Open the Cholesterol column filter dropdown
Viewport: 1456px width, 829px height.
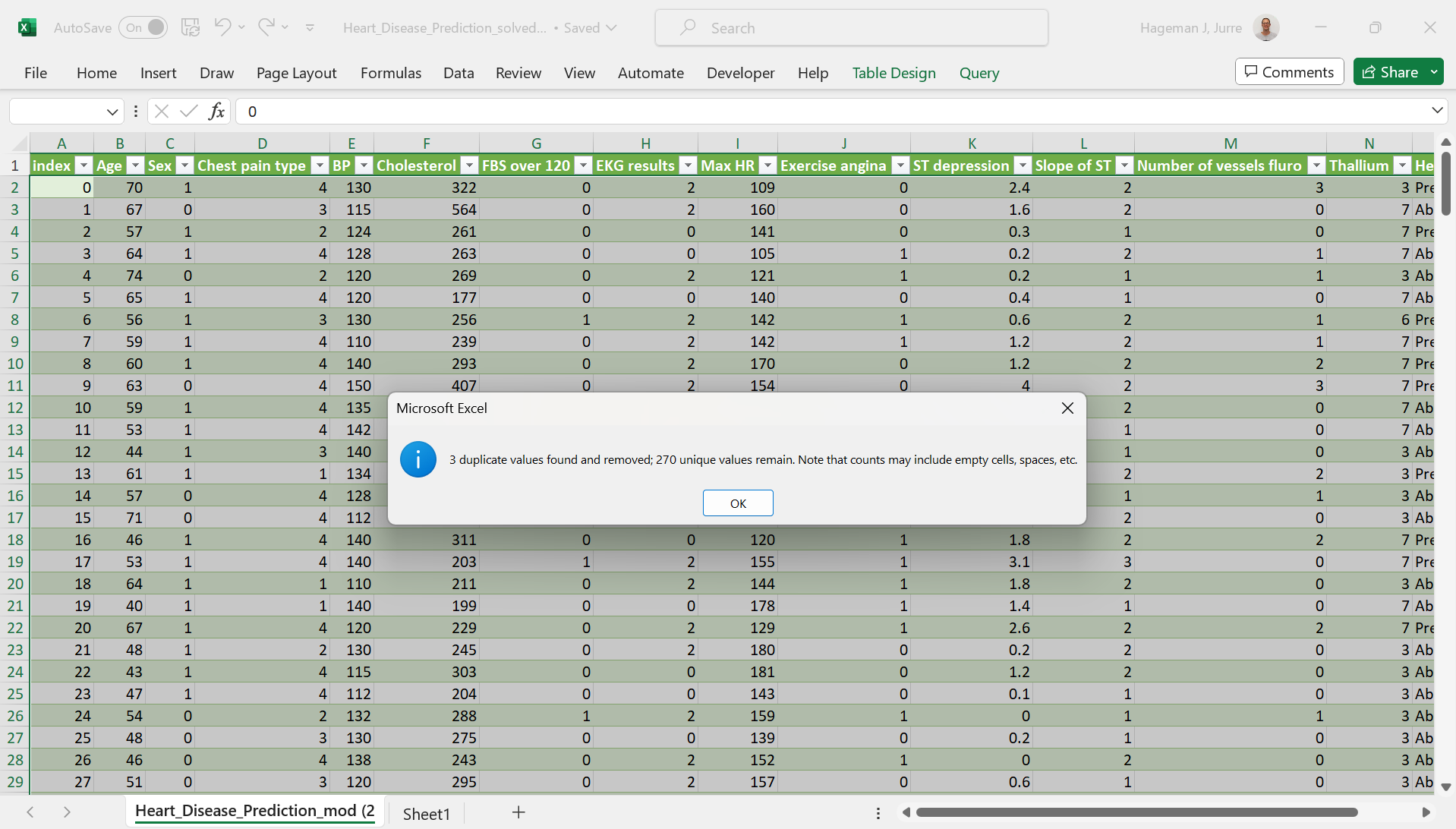(469, 165)
